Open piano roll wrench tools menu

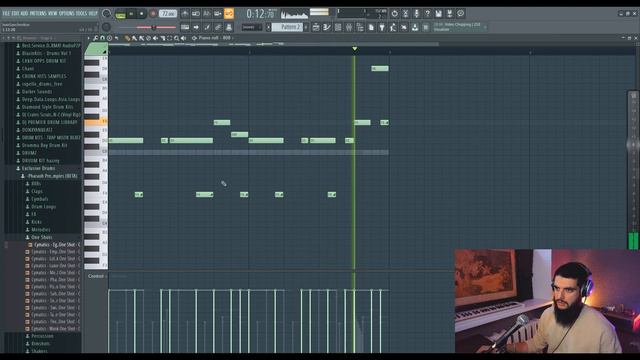point(96,38)
